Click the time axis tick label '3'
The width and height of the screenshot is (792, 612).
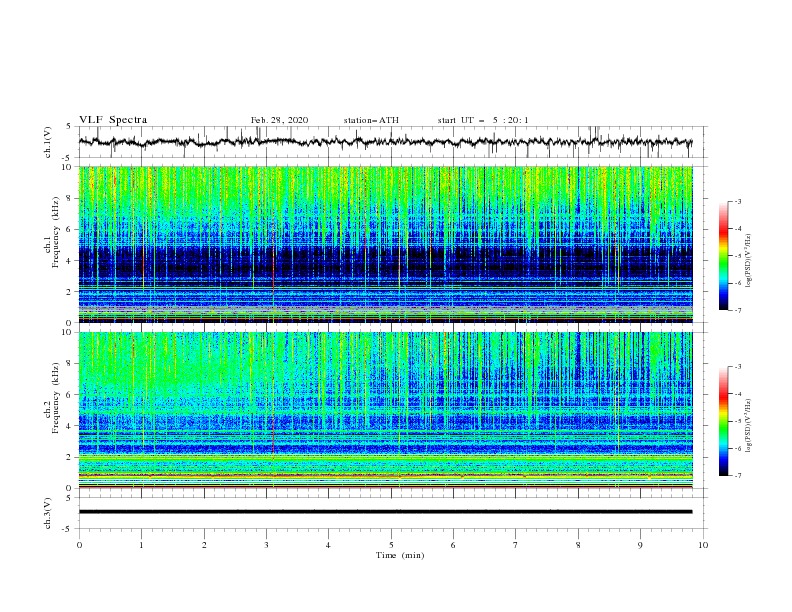click(x=266, y=545)
